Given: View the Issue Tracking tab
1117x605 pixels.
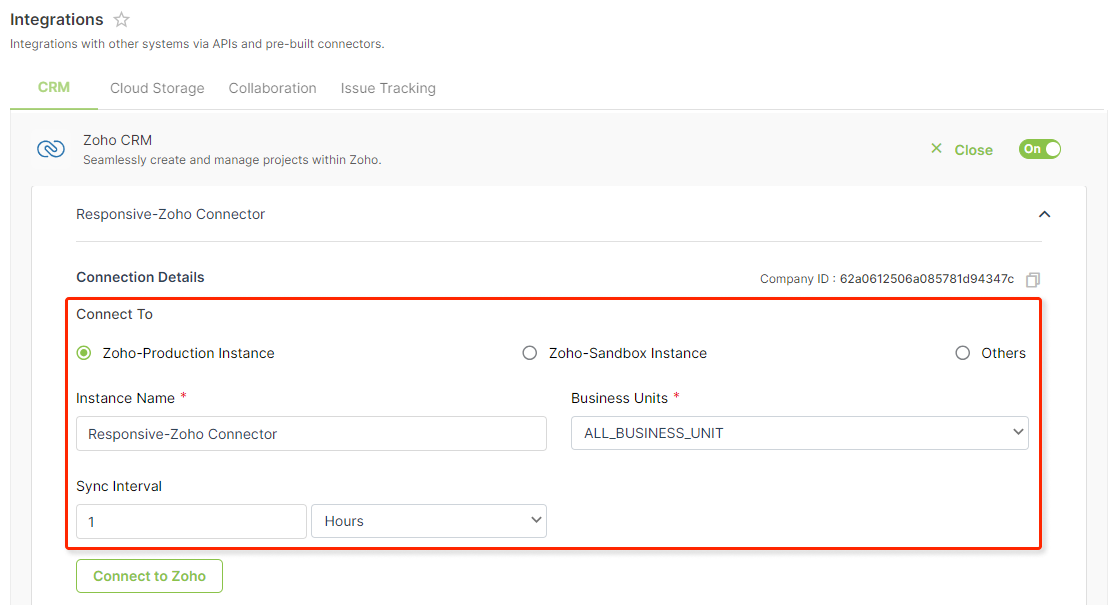Looking at the screenshot, I should click(x=388, y=88).
